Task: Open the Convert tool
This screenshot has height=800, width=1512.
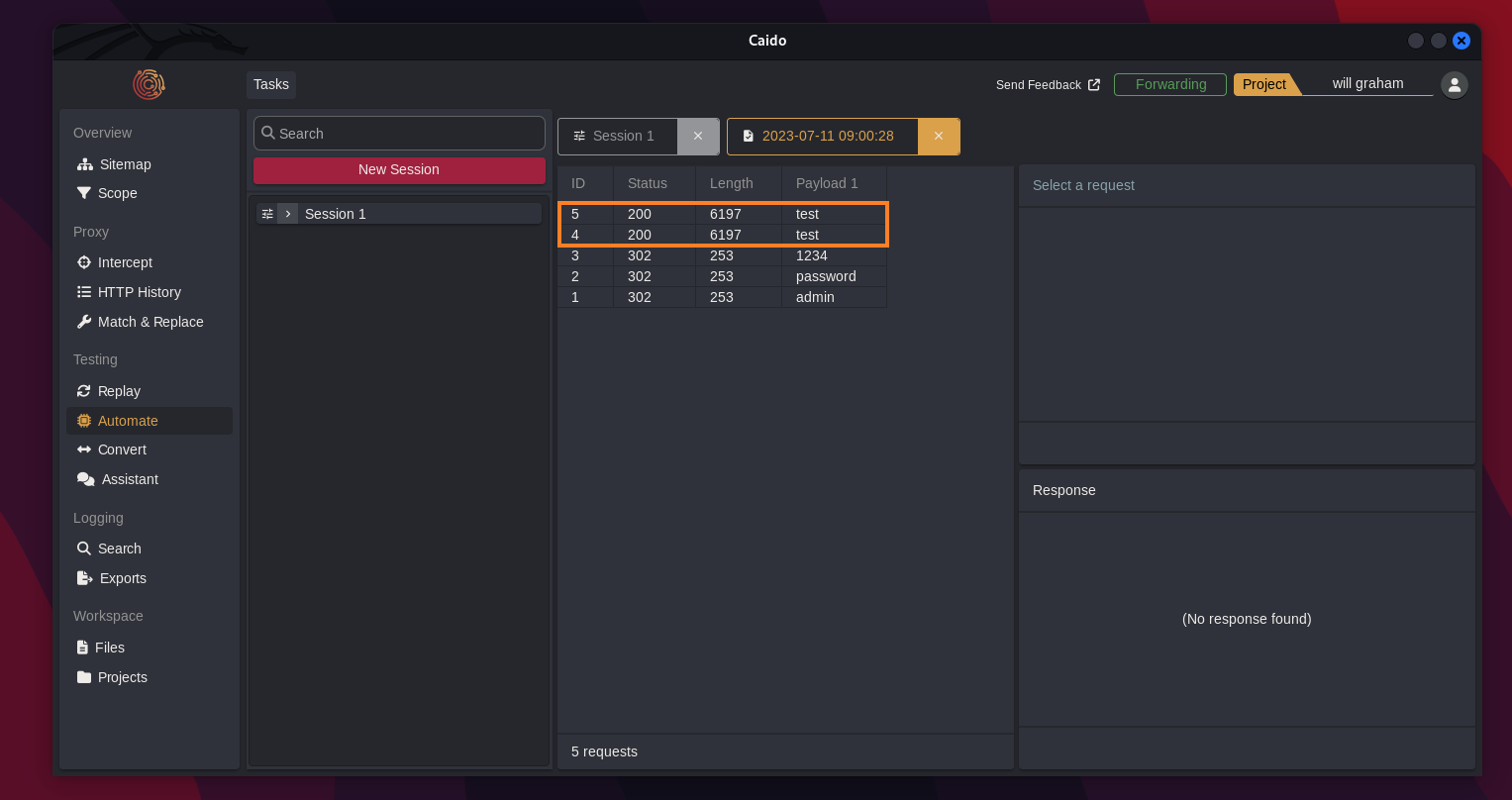Action: [150, 450]
